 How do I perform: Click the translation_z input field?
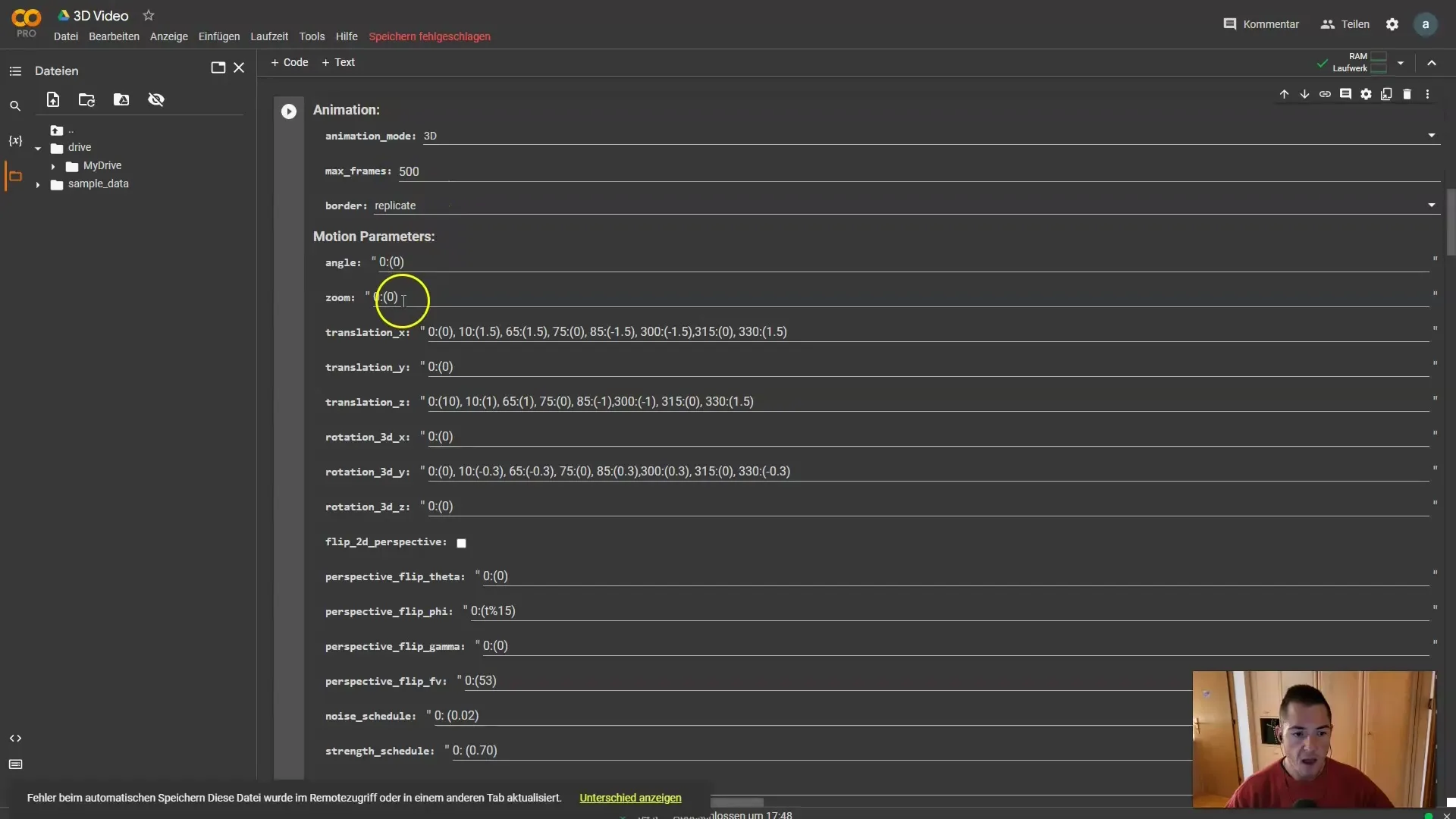click(928, 402)
